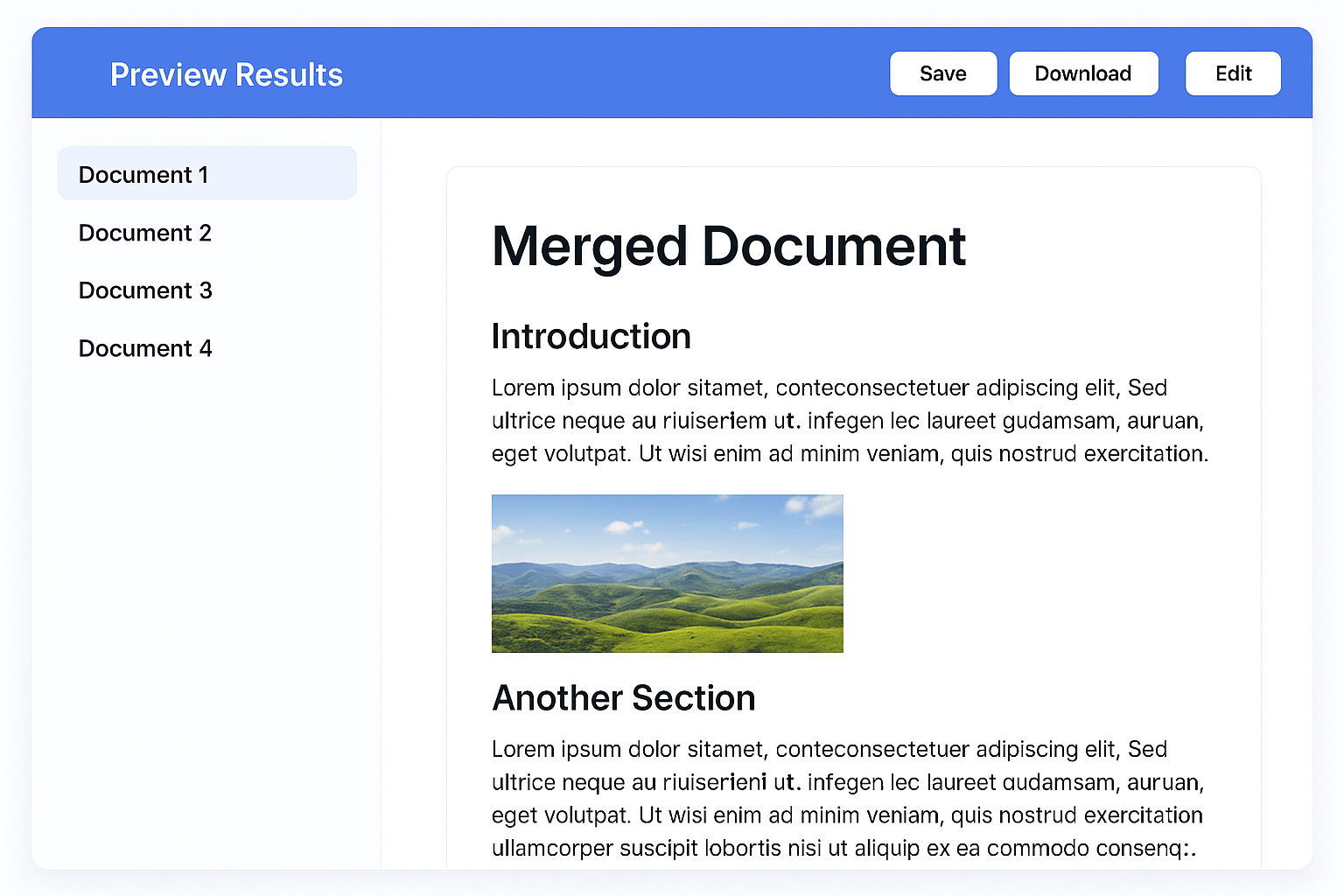Click the Preview Results header text
Image resolution: width=1344 pixels, height=896 pixels.
tap(227, 74)
